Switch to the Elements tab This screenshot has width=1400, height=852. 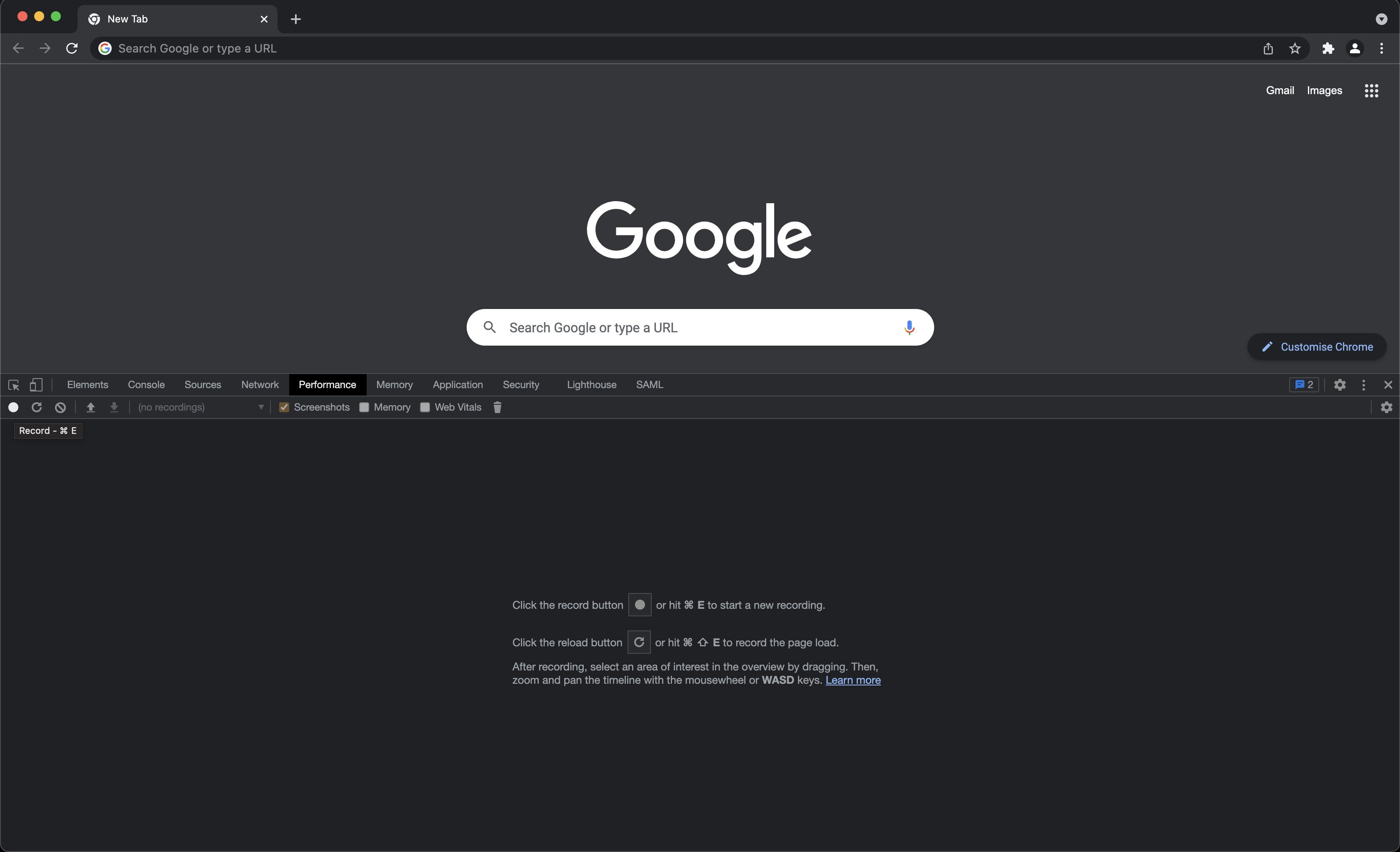87,384
